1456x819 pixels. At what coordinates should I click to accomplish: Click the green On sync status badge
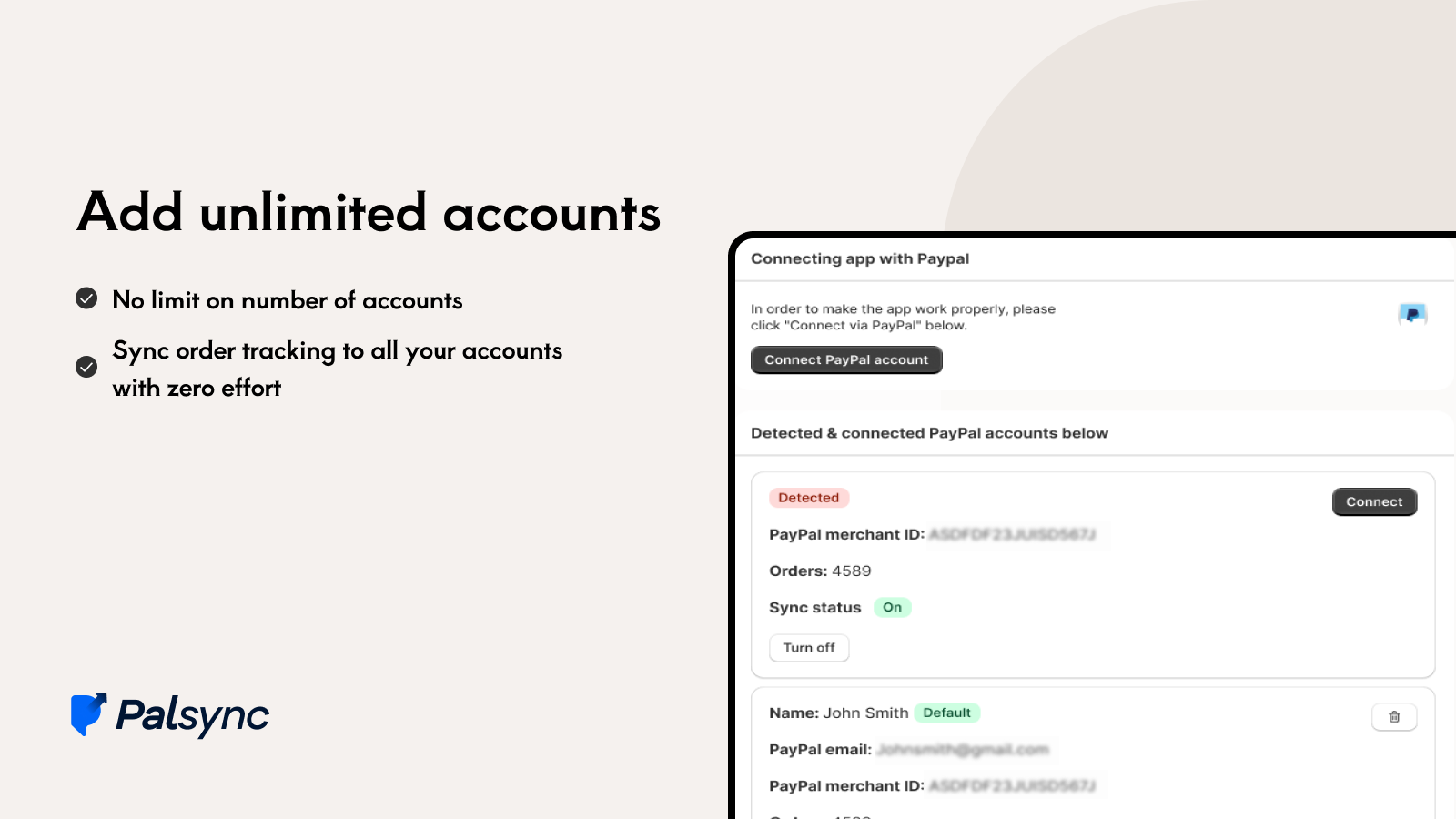tap(892, 608)
